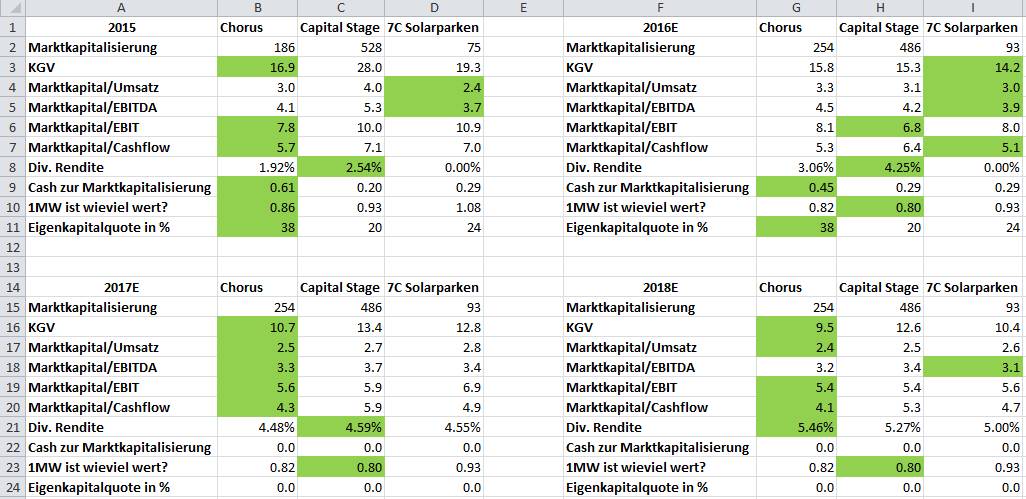Select the cell showing 10.9

(434, 128)
